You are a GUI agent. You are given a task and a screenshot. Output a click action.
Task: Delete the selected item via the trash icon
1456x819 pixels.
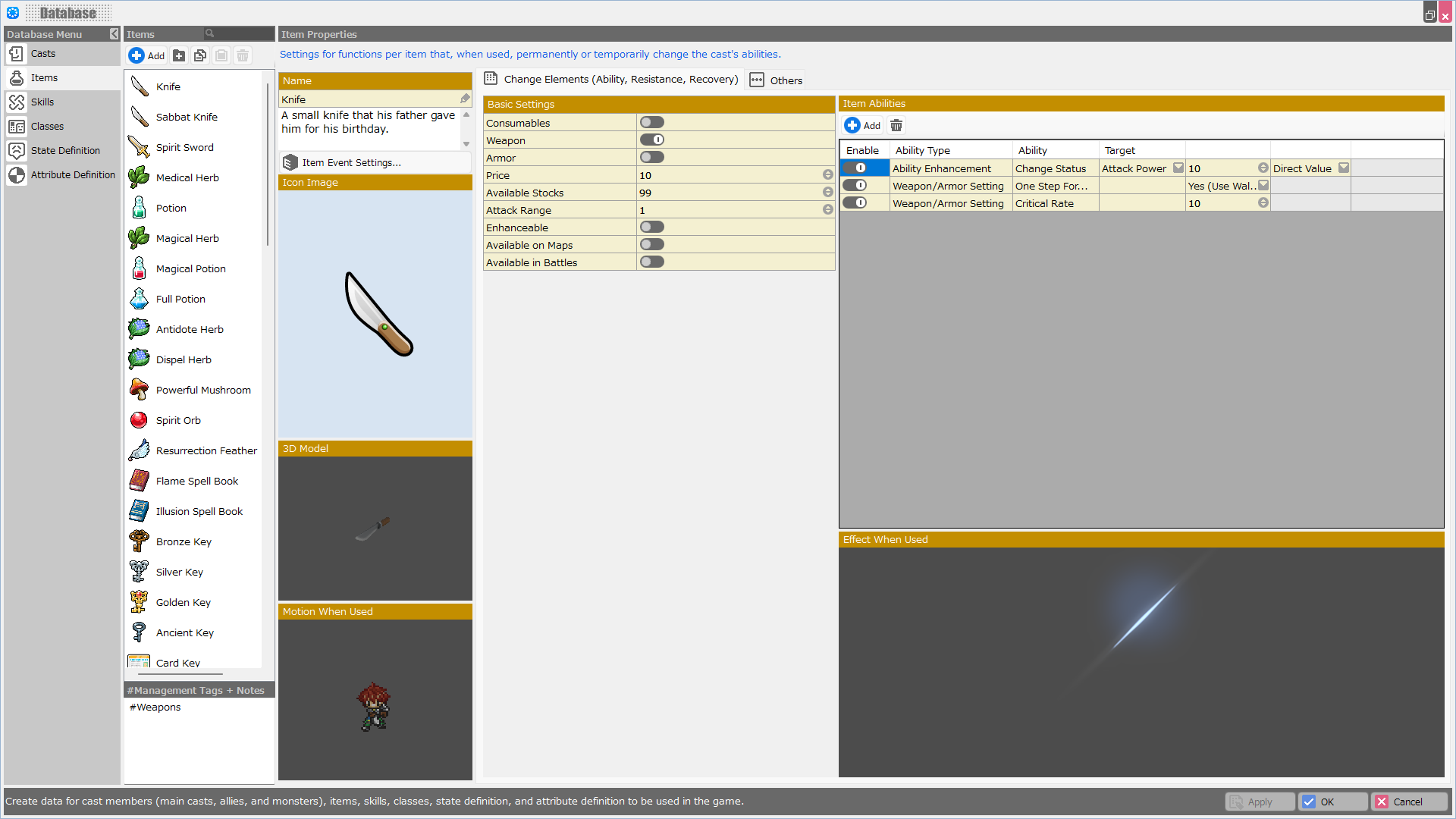242,55
